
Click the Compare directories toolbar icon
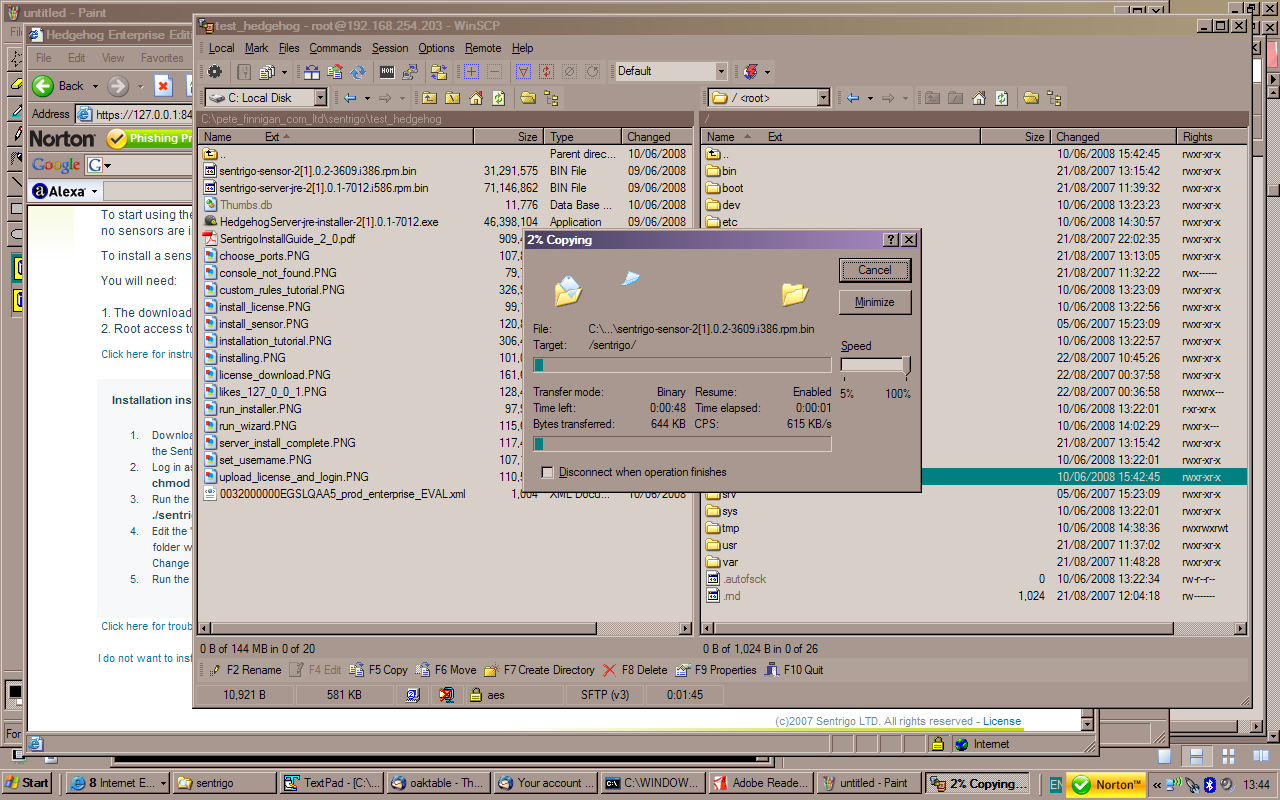pos(311,71)
